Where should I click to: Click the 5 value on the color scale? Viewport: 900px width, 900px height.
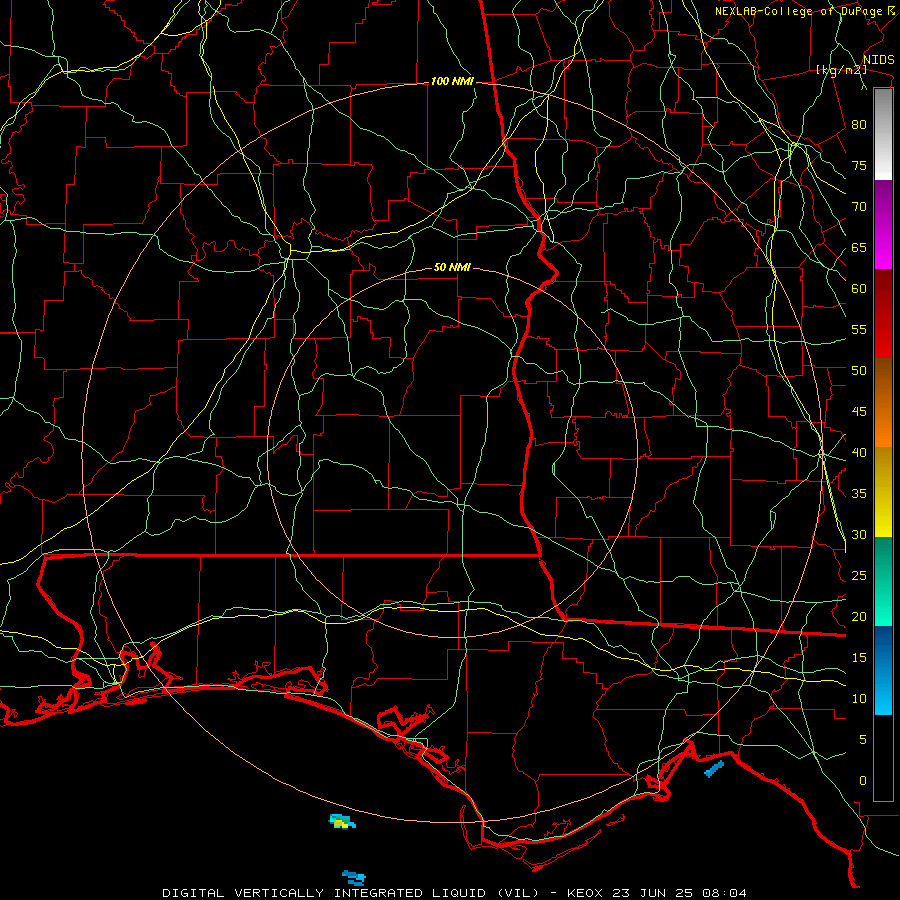tap(863, 740)
